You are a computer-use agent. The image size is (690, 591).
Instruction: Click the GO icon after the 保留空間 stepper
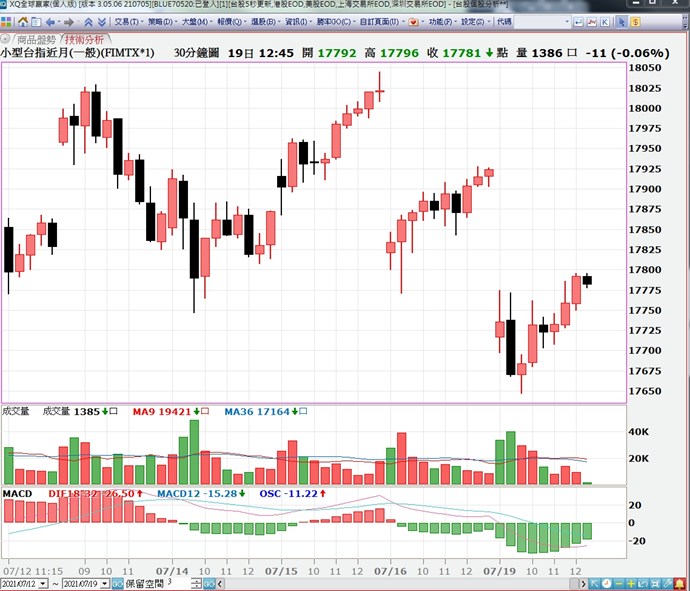click(209, 584)
